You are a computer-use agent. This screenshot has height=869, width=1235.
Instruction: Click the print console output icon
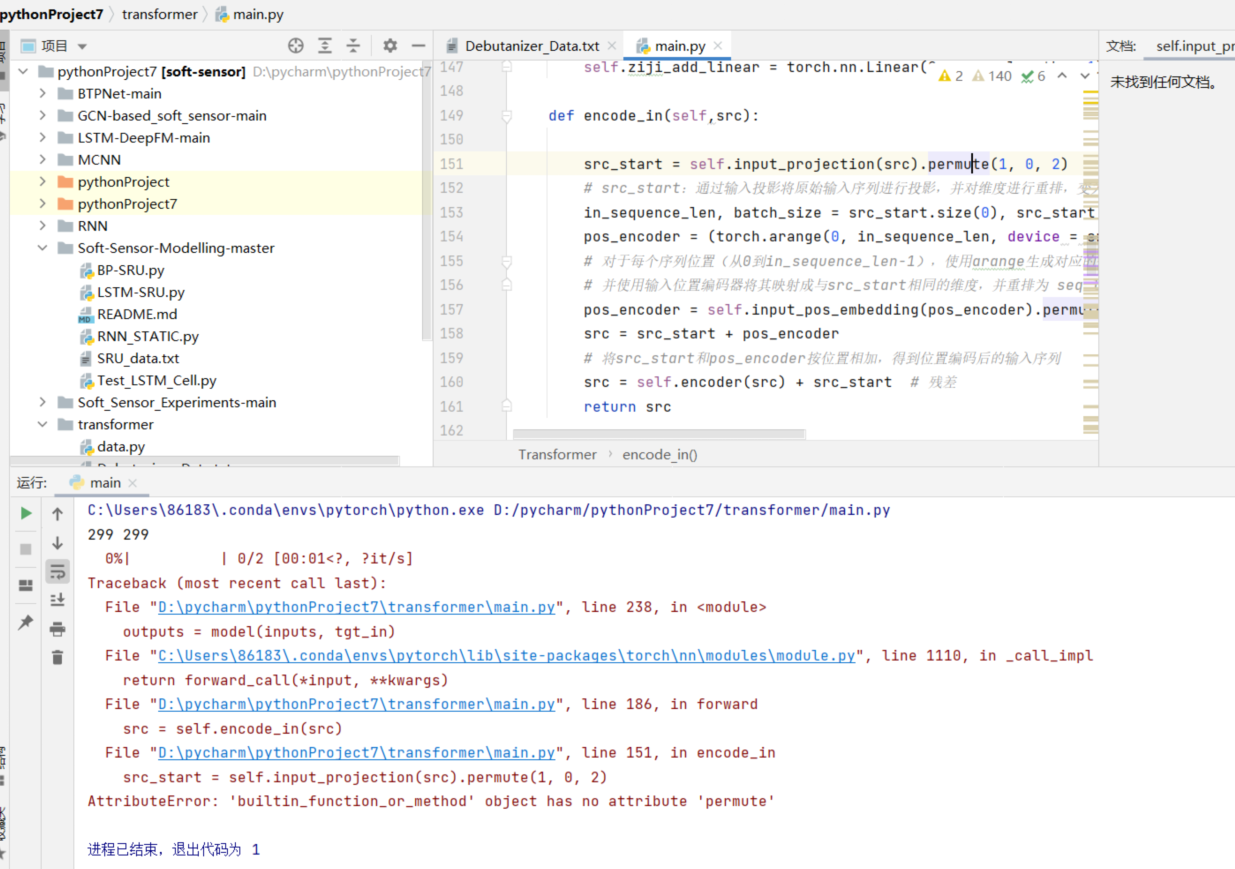57,628
